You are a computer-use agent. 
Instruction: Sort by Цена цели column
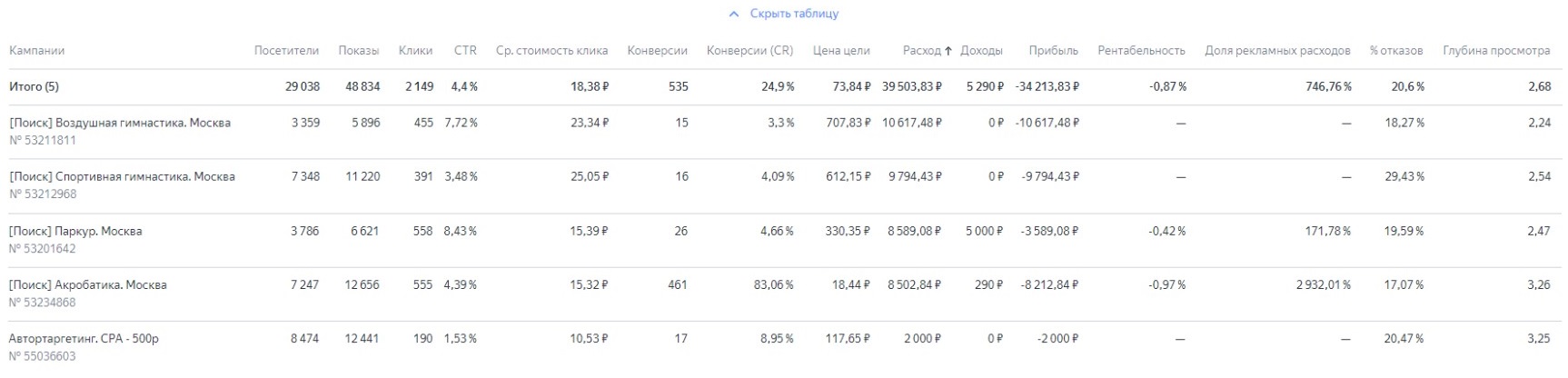pos(841,51)
